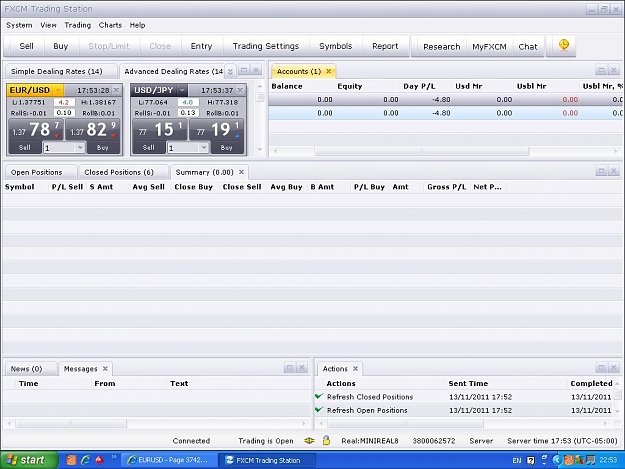Click the Entry toolbar button
Viewport: 625px width, 469px height.
201,46
